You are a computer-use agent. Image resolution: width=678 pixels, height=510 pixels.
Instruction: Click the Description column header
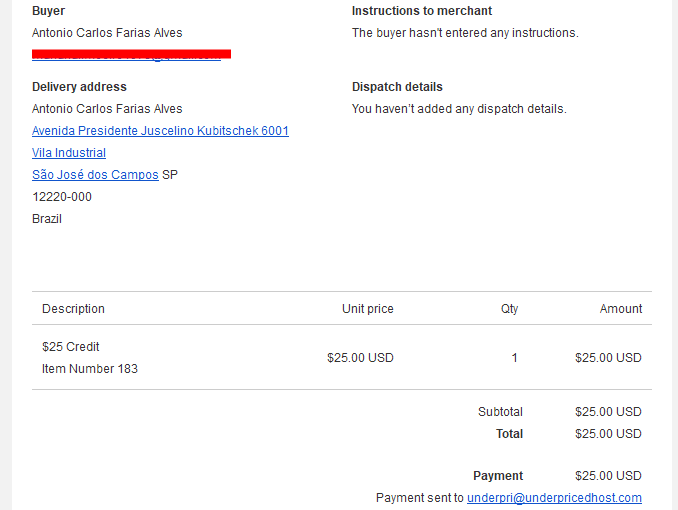[x=73, y=309]
